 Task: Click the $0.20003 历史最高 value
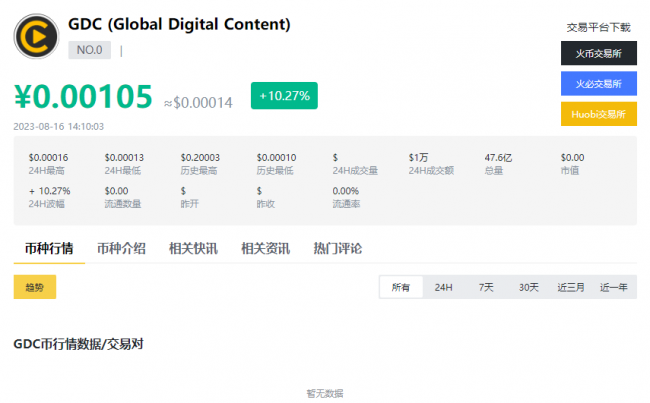pos(200,158)
